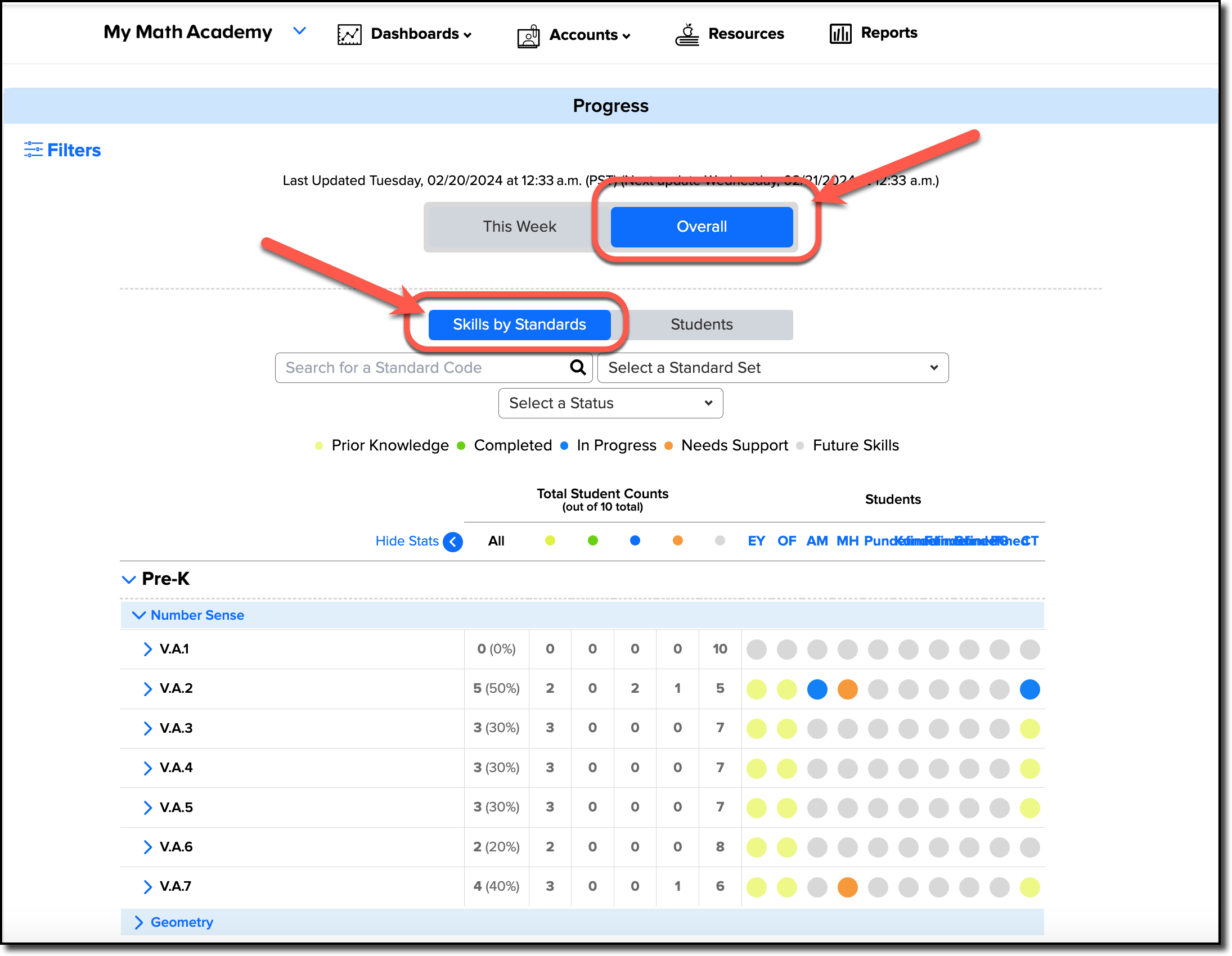Click the EY student link
Image resolution: width=1232 pixels, height=956 pixels.
[757, 541]
